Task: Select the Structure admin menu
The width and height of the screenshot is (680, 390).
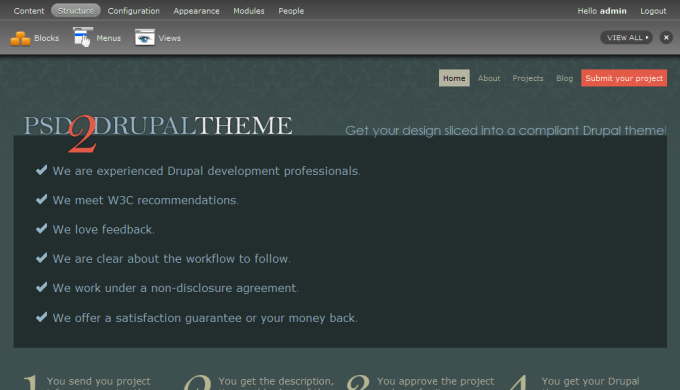Action: tap(75, 10)
